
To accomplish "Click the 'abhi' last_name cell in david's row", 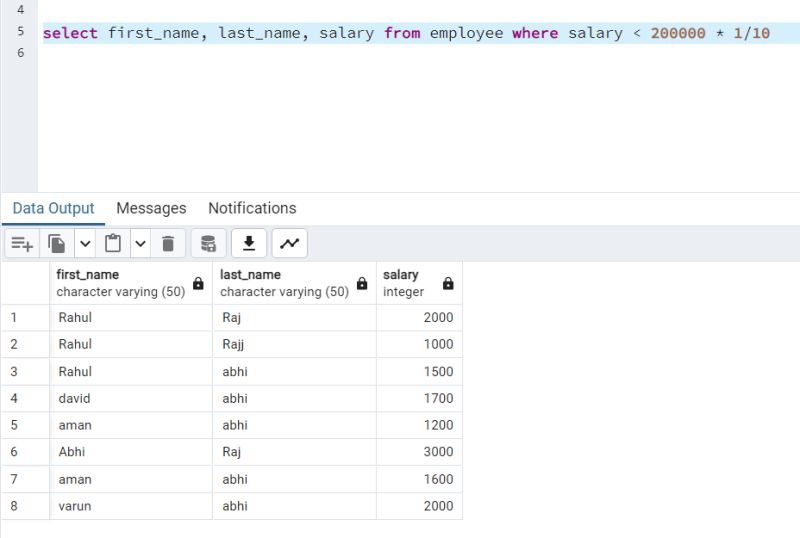I will pos(294,399).
